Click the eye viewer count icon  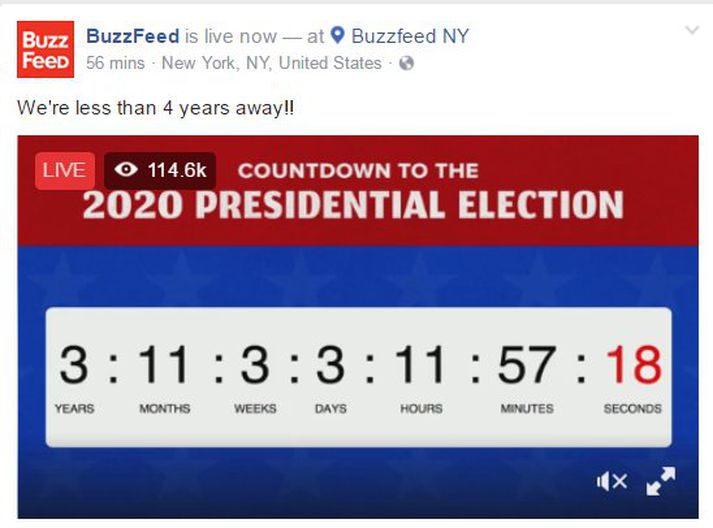[x=126, y=170]
